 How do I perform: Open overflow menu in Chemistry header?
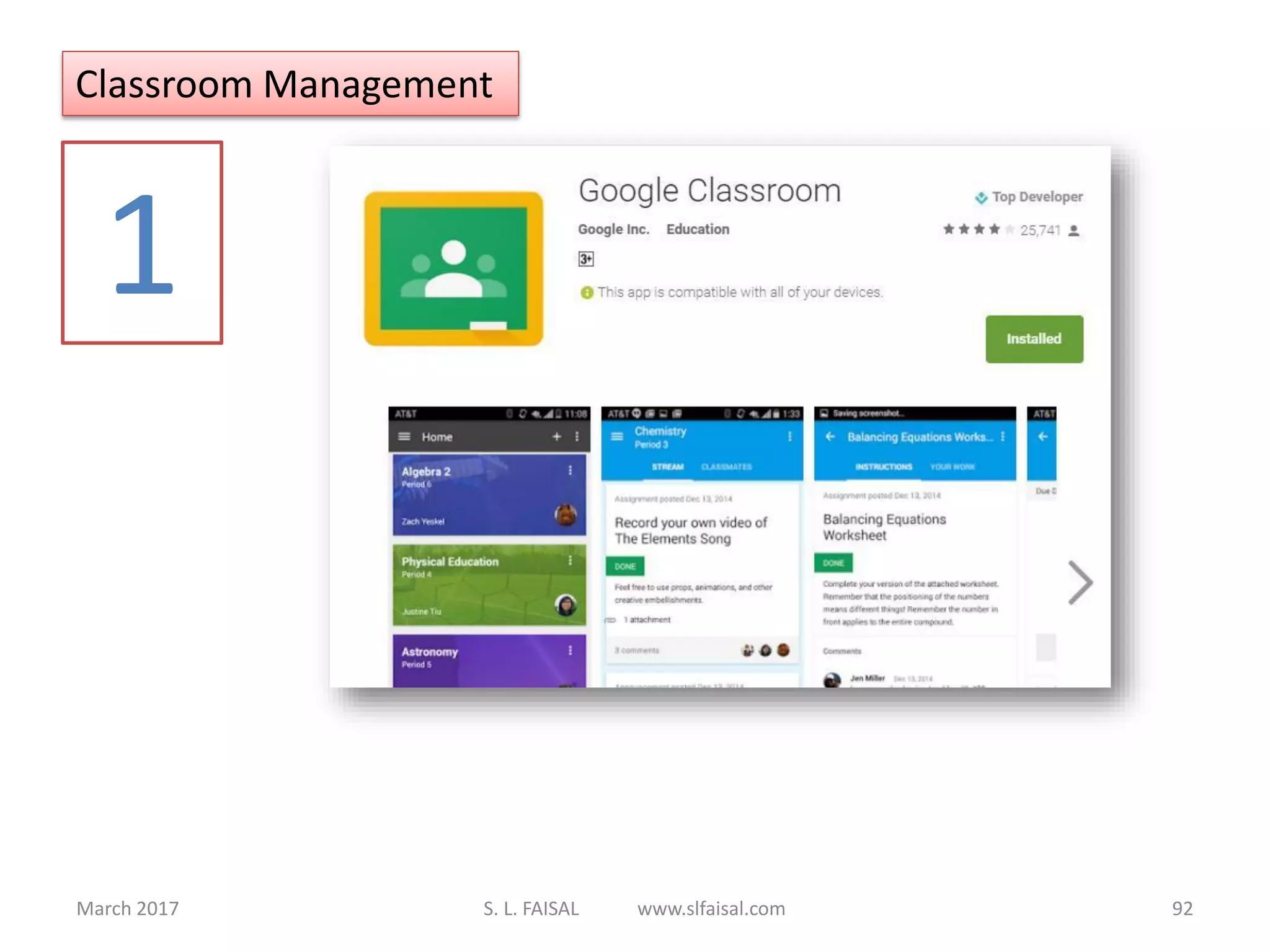tap(789, 436)
